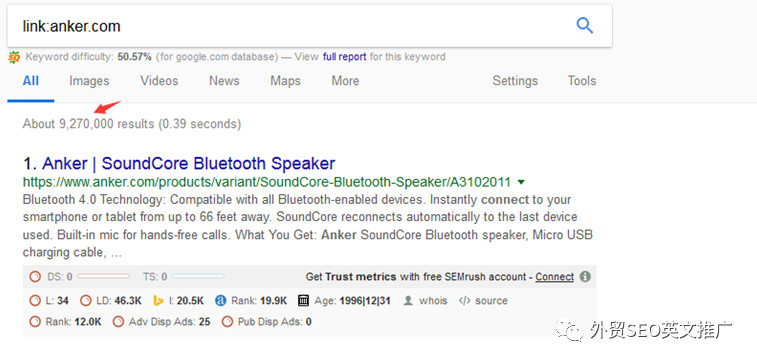Screen dimensions: 757x363
Task: Click the blue search magnifier icon
Action: coord(585,25)
